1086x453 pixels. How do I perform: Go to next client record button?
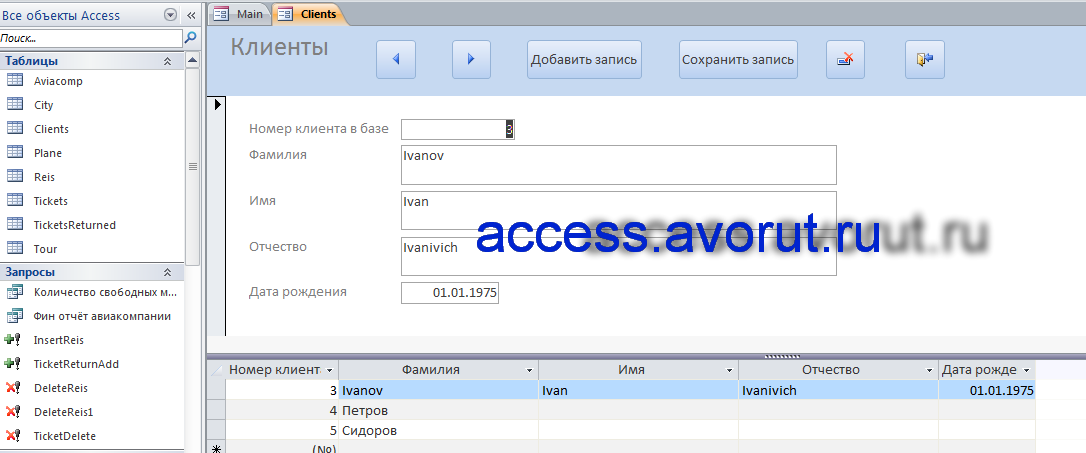pos(471,60)
